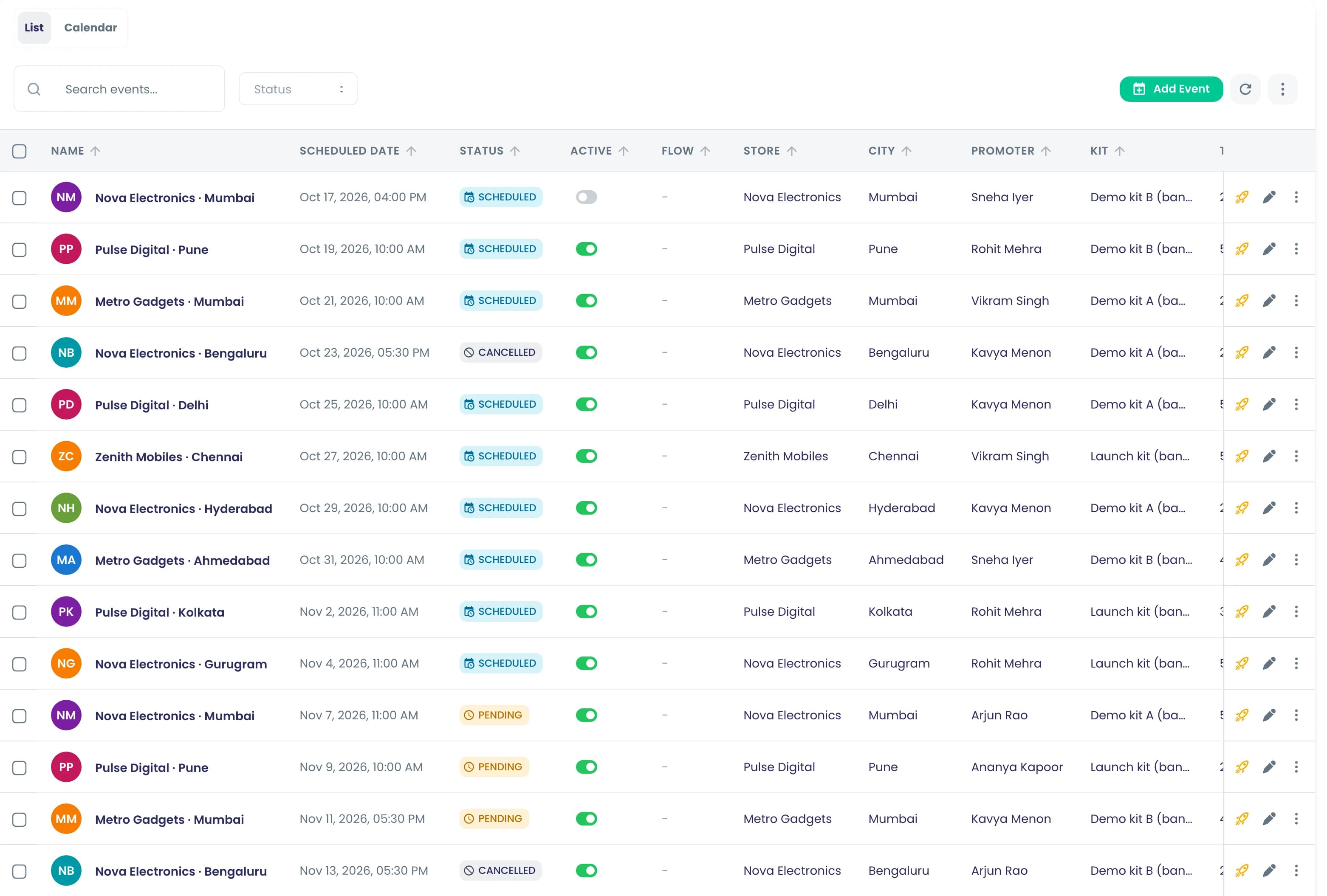This screenshot has height=896, width=1327.
Task: Turn off active toggle for Zenith Mobiles Chennai
Action: point(587,456)
